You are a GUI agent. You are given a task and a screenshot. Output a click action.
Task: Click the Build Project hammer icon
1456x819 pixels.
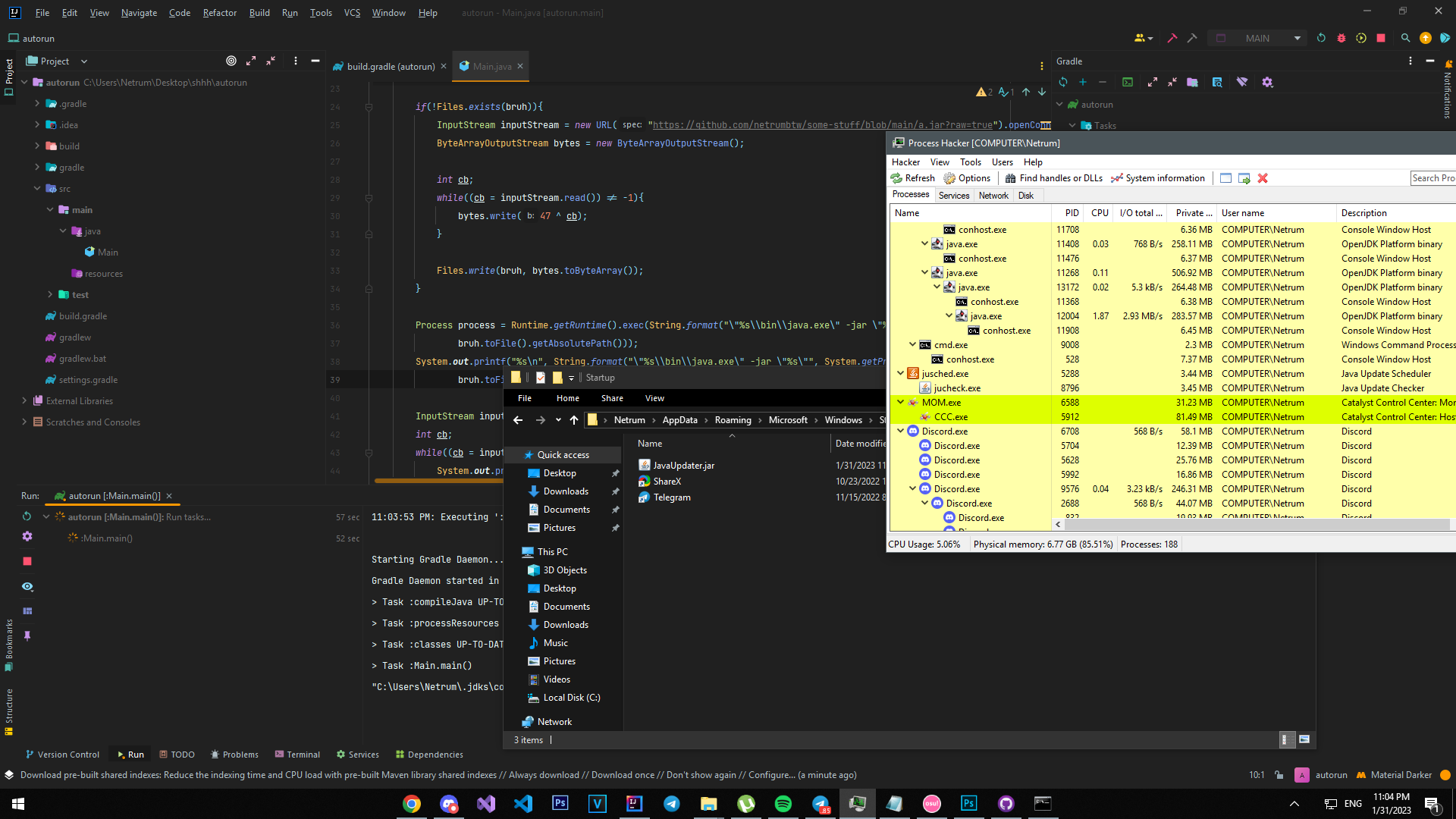pyautogui.click(x=1172, y=38)
